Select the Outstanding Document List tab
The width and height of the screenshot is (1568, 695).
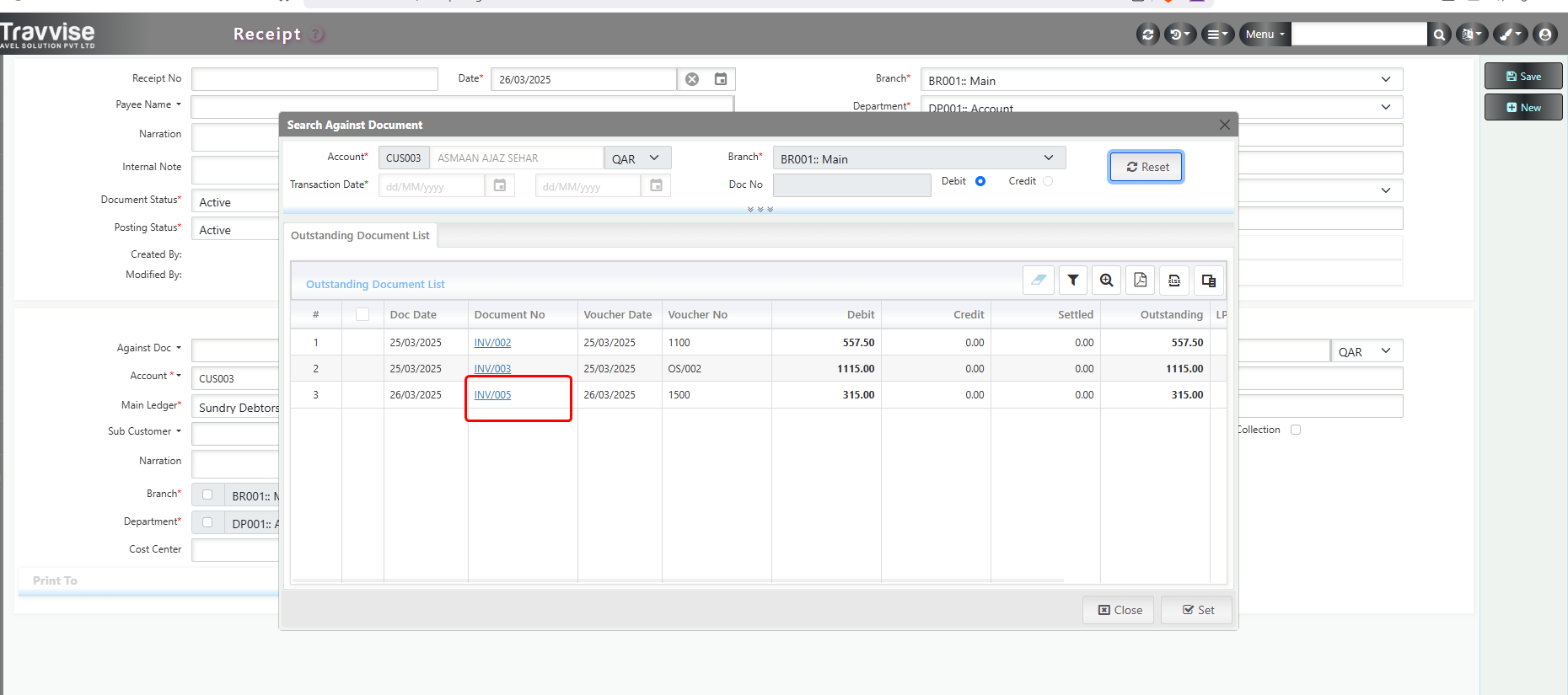pyautogui.click(x=360, y=235)
